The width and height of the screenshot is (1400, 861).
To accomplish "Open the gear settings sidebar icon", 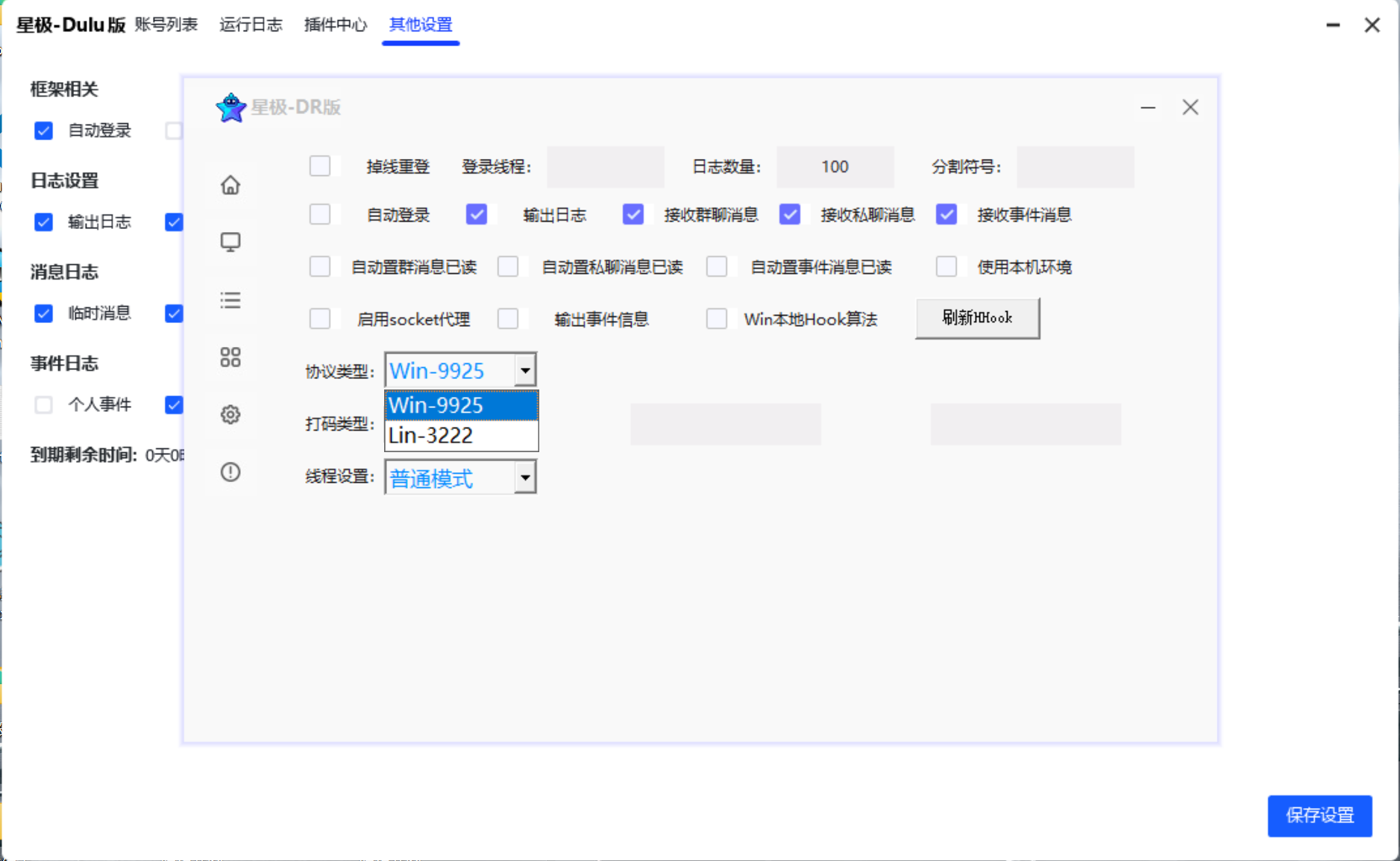I will tap(230, 415).
